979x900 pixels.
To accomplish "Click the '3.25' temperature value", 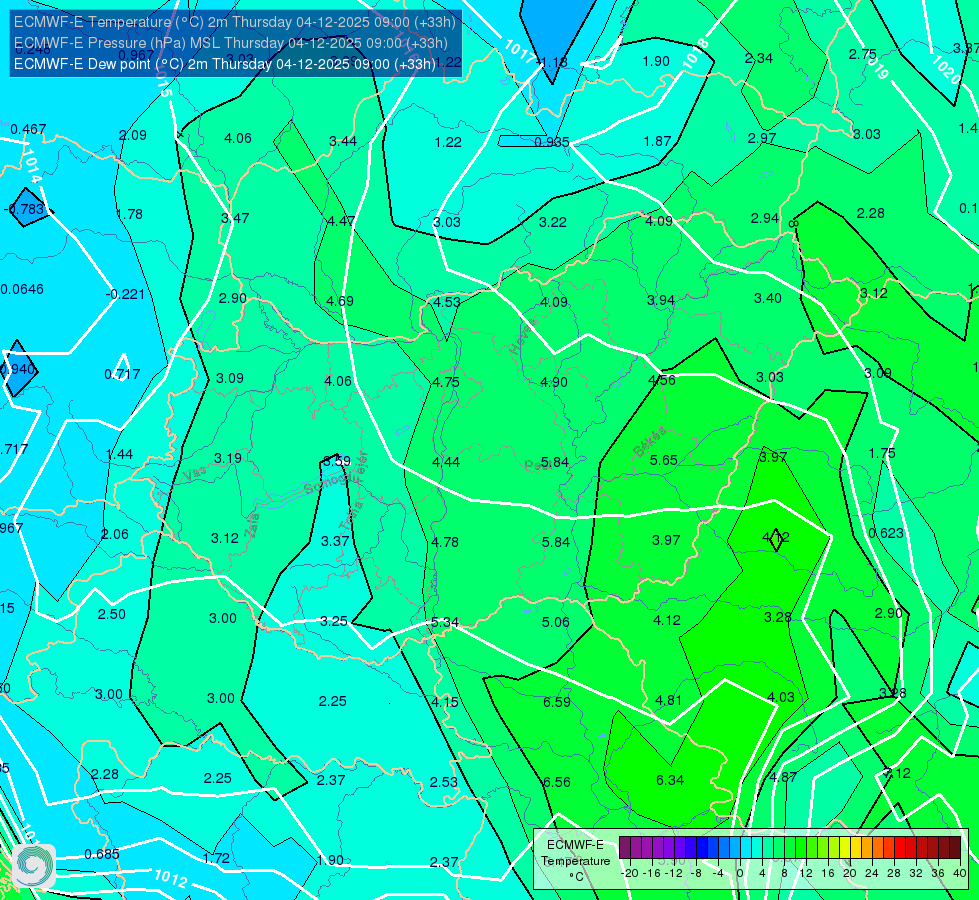I will coord(334,621).
